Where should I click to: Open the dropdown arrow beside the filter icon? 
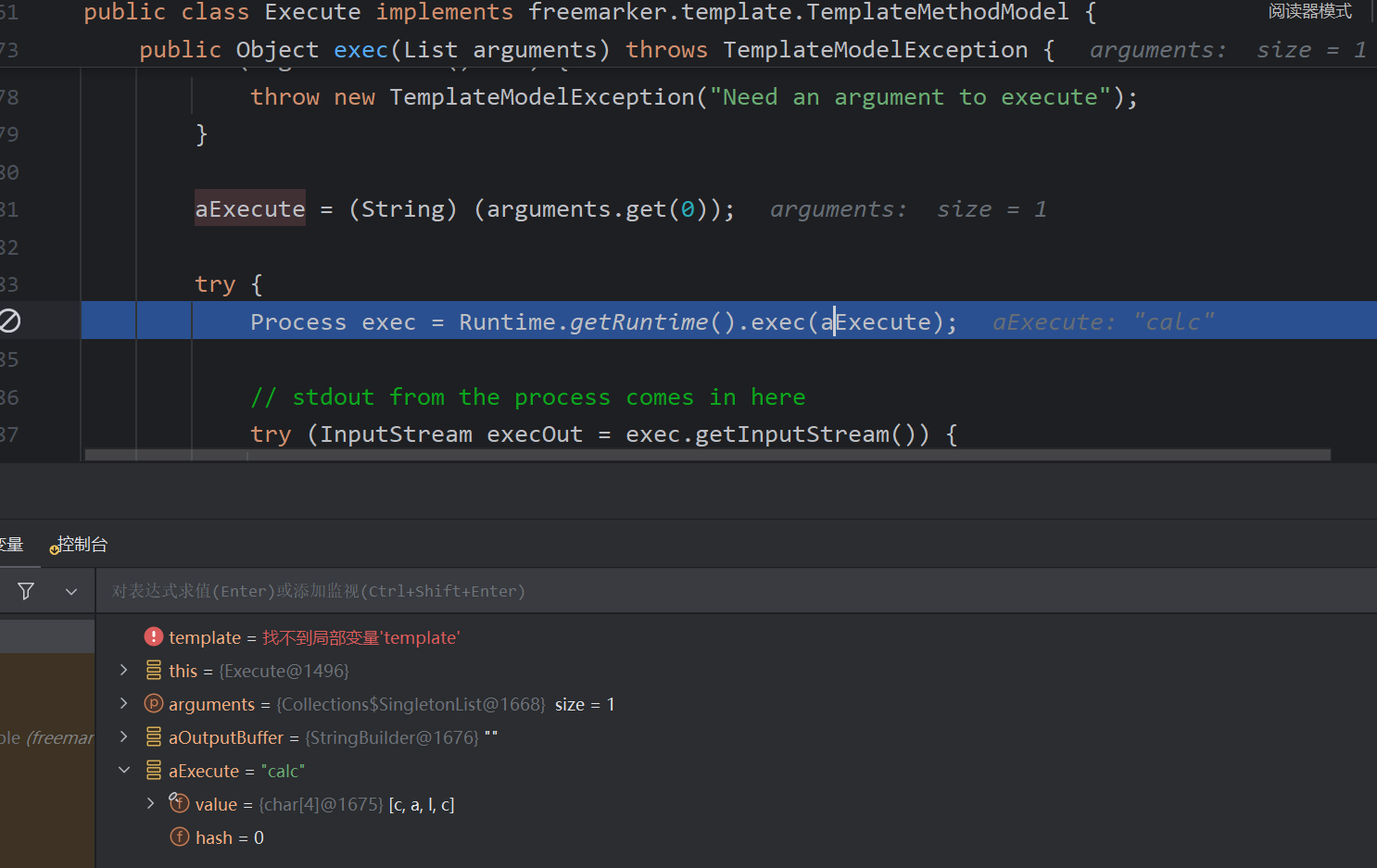[71, 591]
